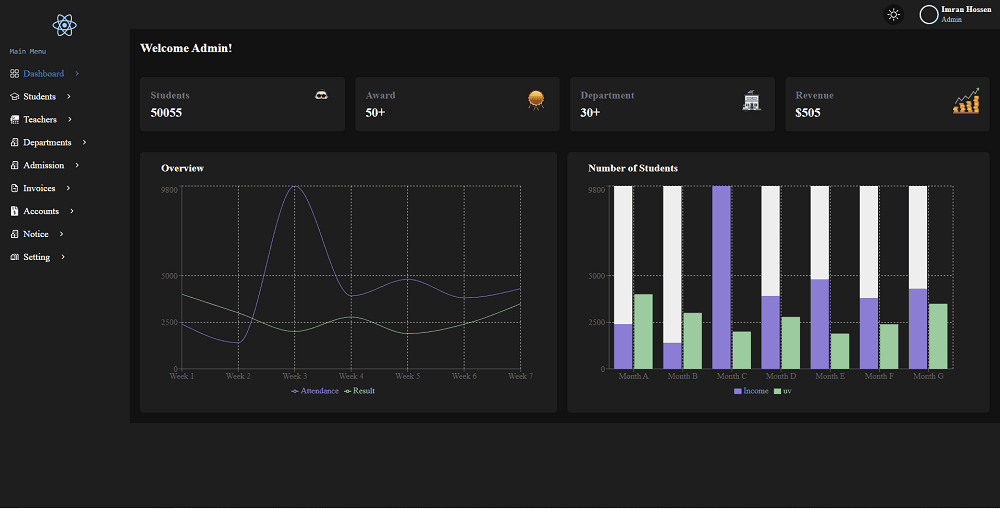The width and height of the screenshot is (1000, 509).
Task: Expand the Invoices menu chevron
Action: coord(68,188)
